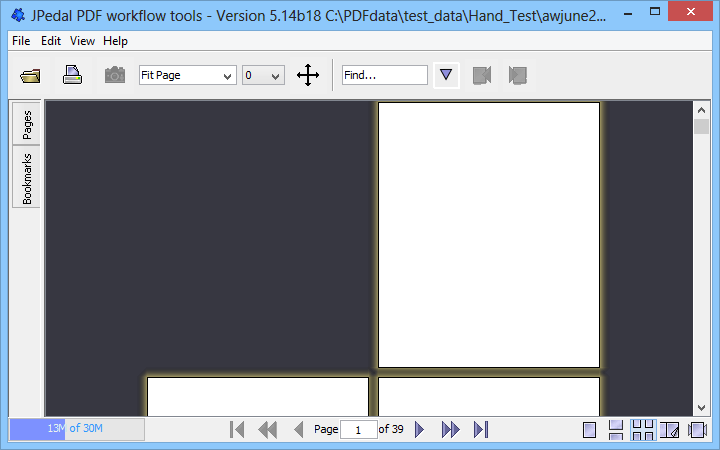Open the Bookmarks side tab
Image resolution: width=720 pixels, height=450 pixels.
27,178
